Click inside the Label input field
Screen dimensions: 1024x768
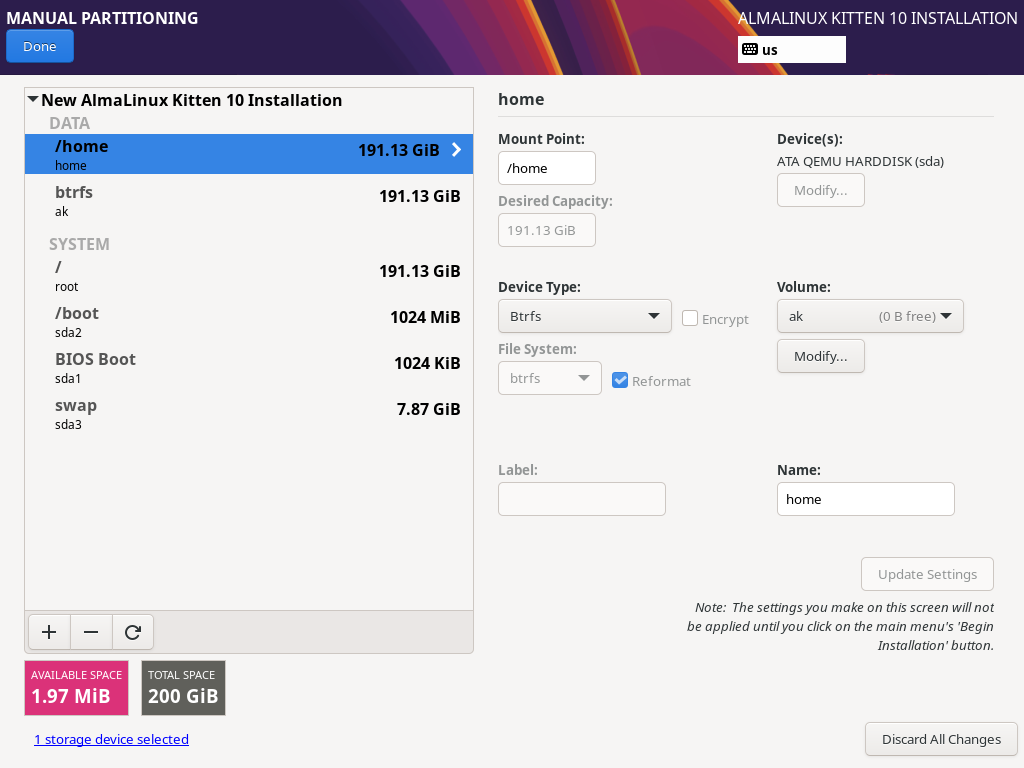coord(581,499)
